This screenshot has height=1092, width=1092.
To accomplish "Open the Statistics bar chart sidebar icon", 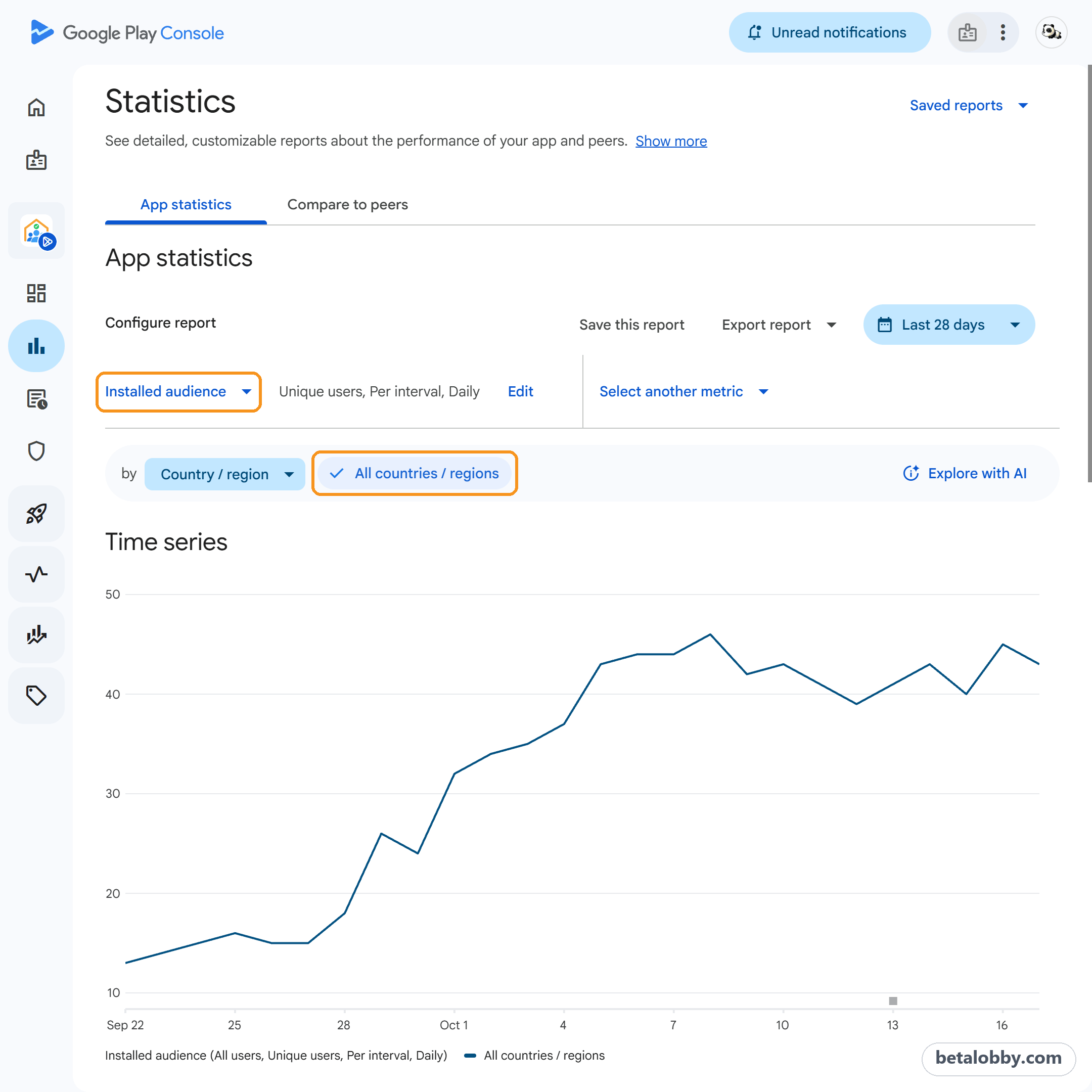I will coord(36,345).
